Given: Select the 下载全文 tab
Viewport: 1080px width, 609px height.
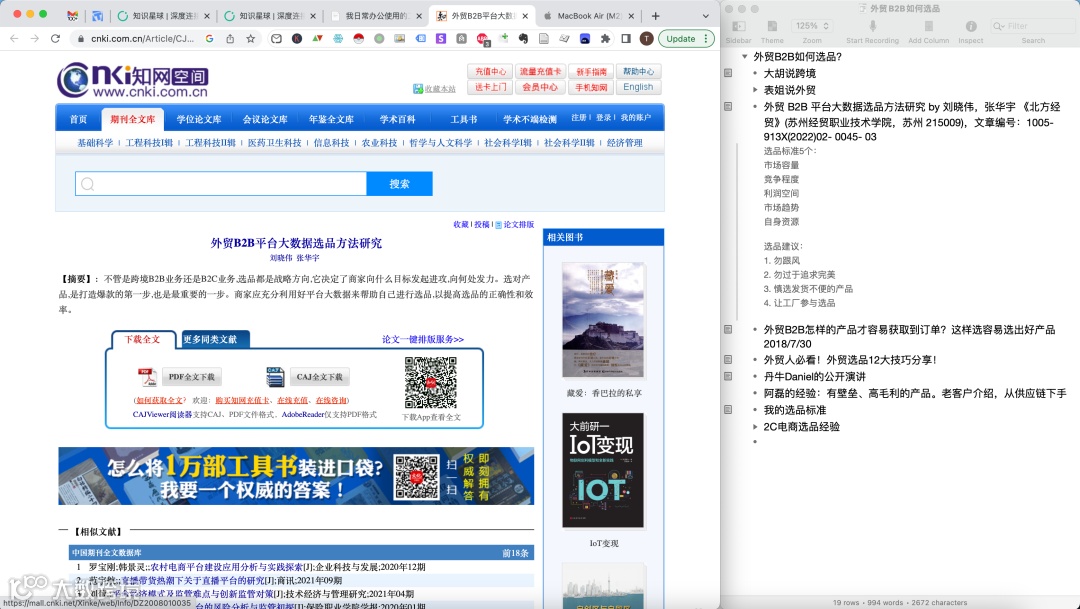Looking at the screenshot, I should [143, 339].
